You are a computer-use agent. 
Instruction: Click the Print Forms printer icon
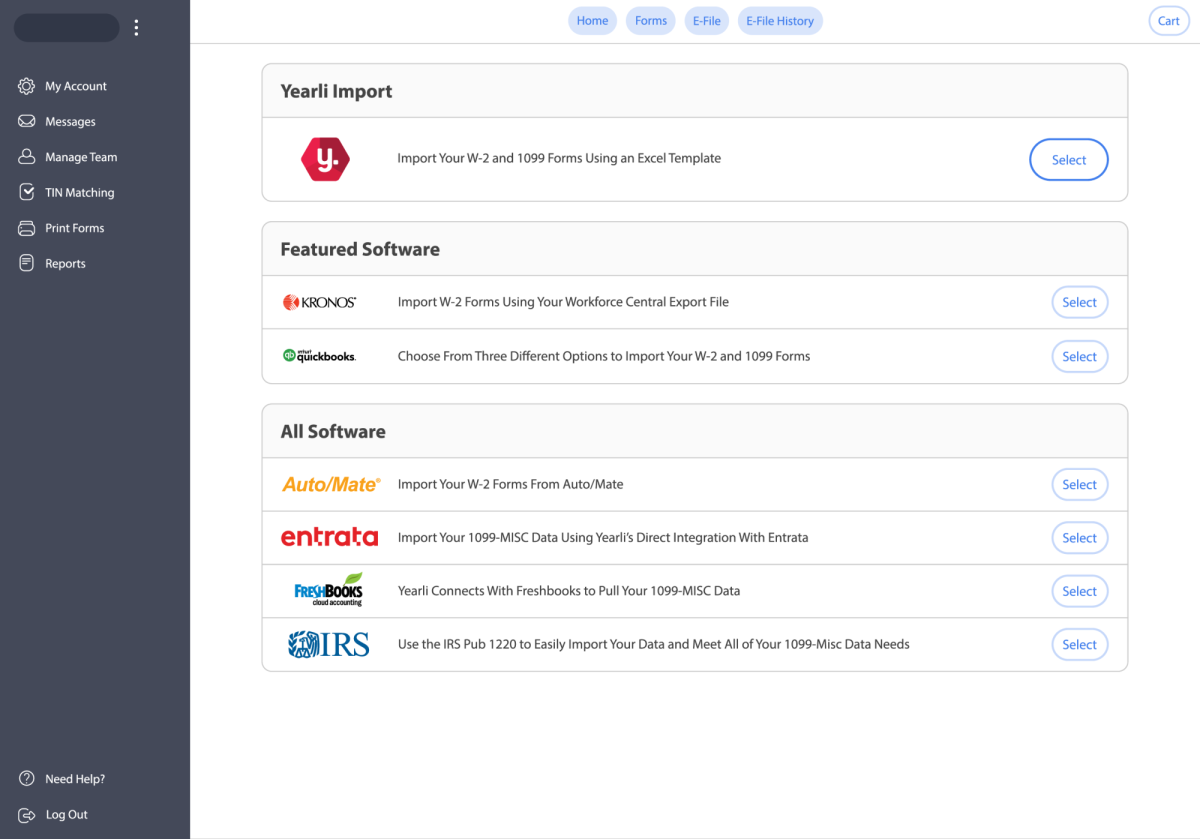pos(27,228)
